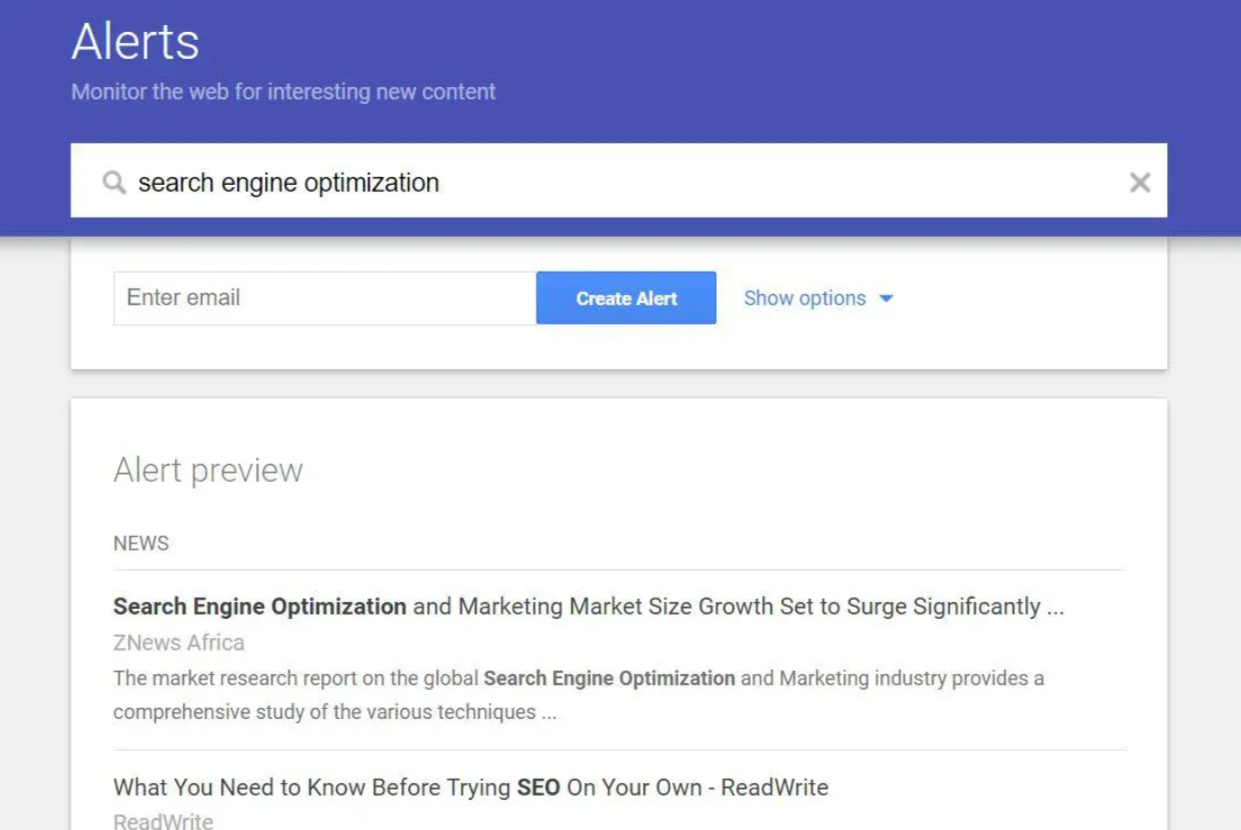This screenshot has width=1241, height=830.
Task: Click inside the search query box
Action: coord(600,182)
